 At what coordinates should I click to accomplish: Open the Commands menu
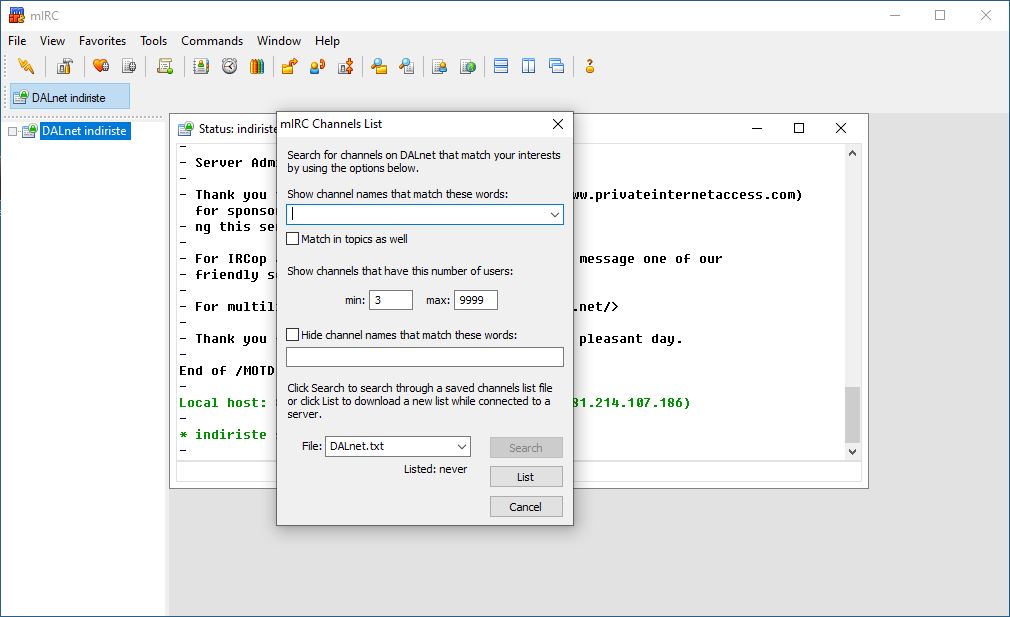click(x=212, y=41)
